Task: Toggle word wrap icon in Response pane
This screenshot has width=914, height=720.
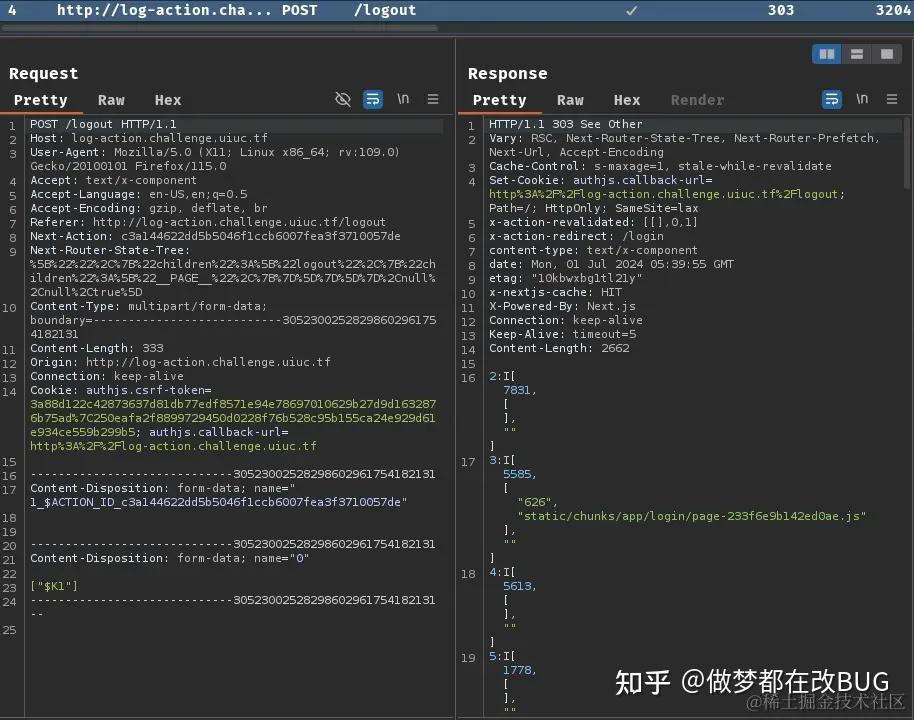Action: 832,100
